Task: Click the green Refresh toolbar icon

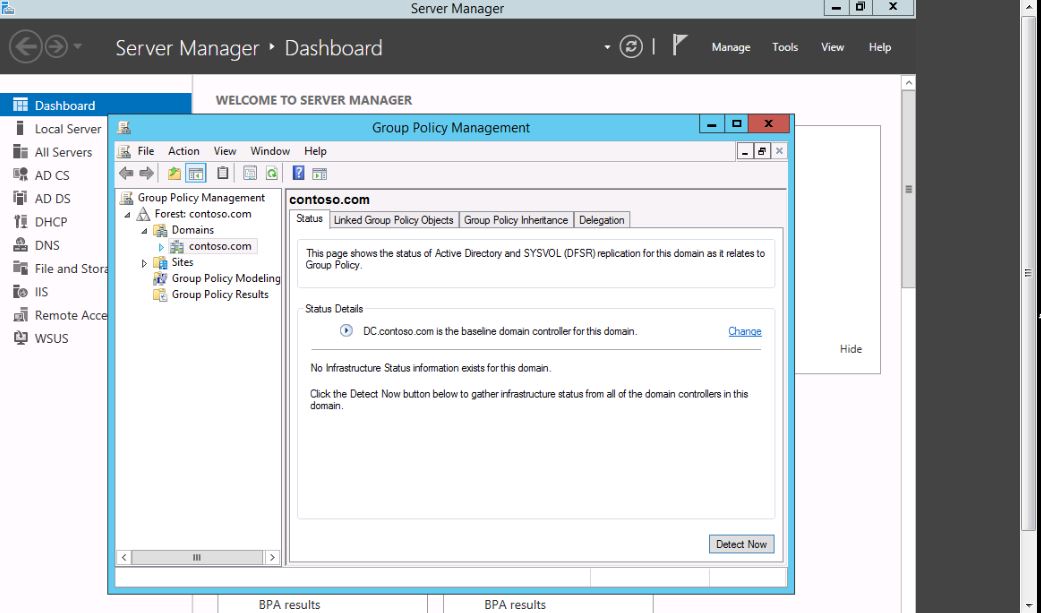Action: click(x=271, y=174)
